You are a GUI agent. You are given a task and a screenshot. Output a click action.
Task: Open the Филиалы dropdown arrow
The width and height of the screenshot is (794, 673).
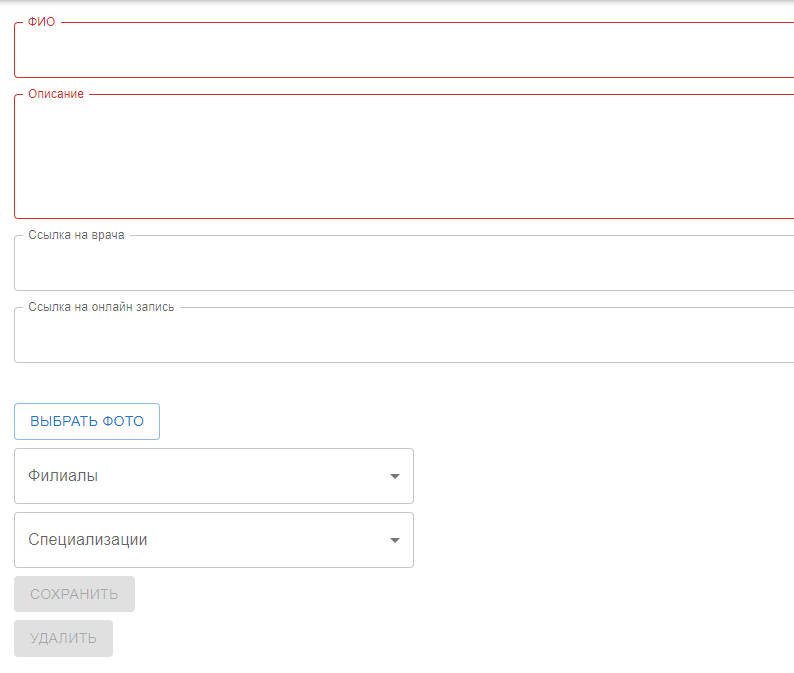click(394, 476)
